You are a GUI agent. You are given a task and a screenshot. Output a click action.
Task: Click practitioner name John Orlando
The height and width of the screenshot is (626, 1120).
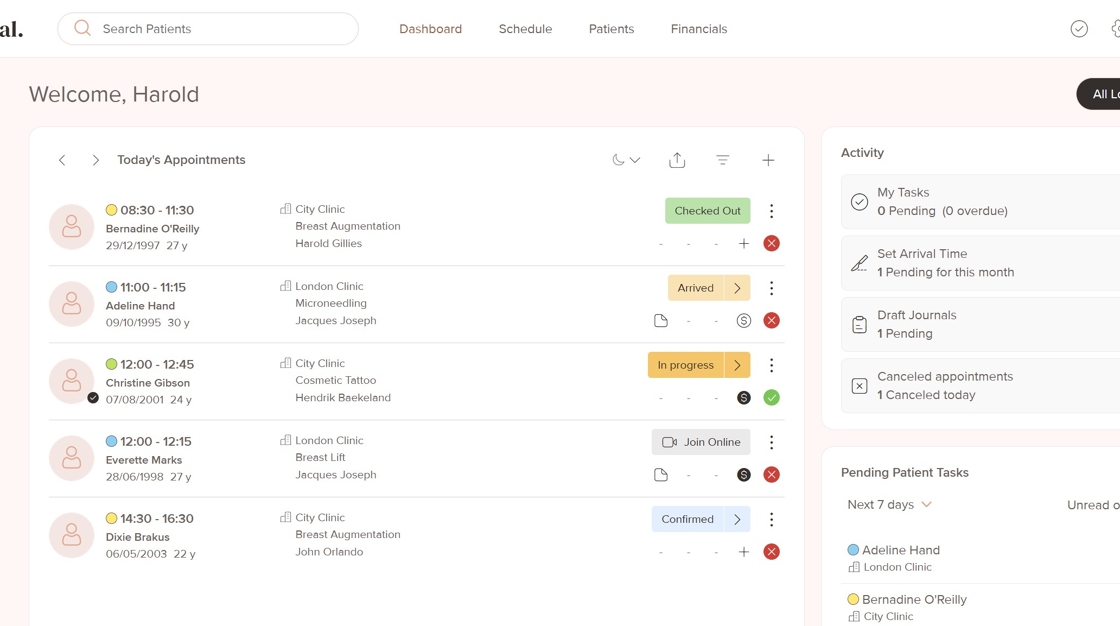[x=329, y=552]
